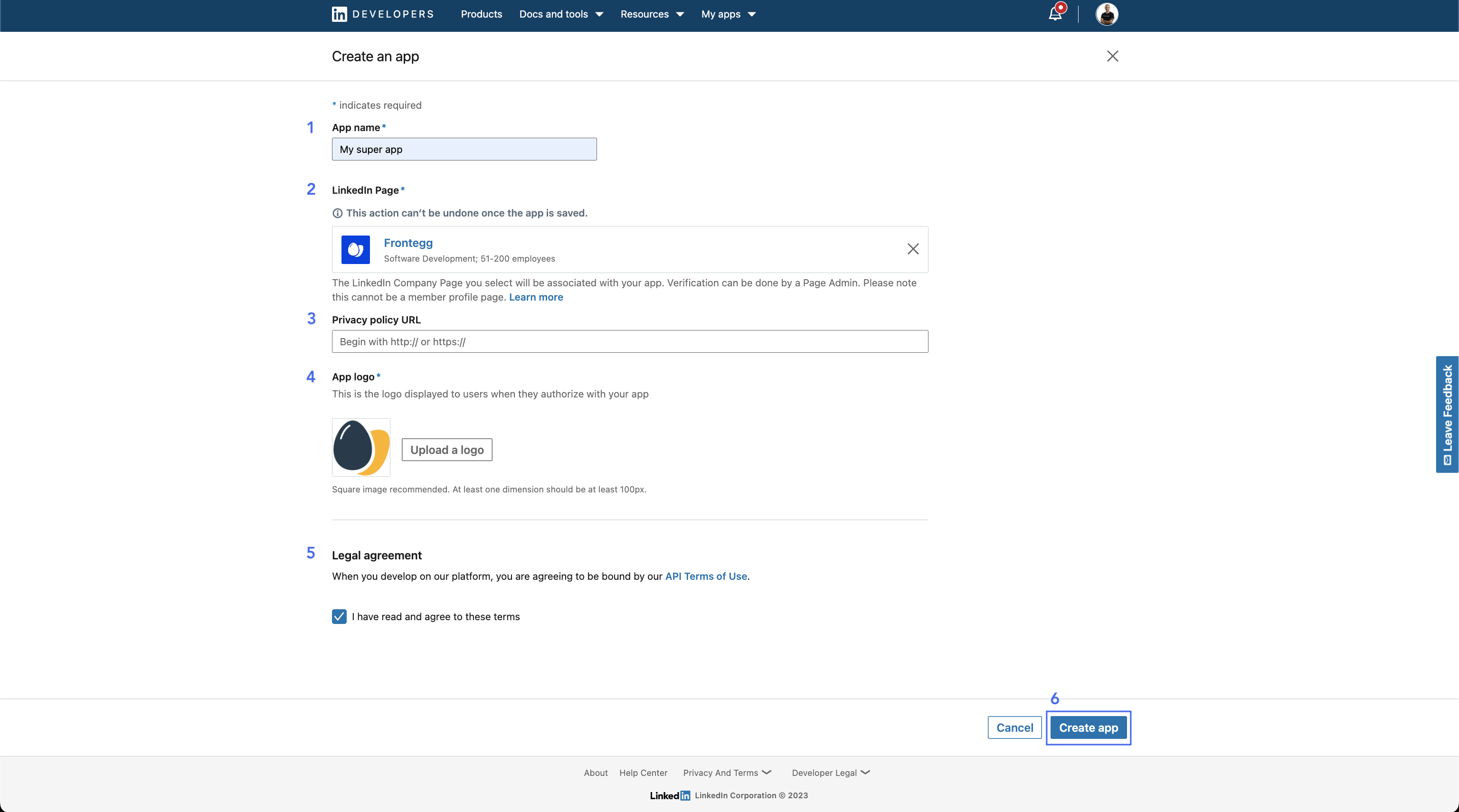The height and width of the screenshot is (812, 1459).
Task: Click the LinkedIn footer logo
Action: [x=670, y=795]
